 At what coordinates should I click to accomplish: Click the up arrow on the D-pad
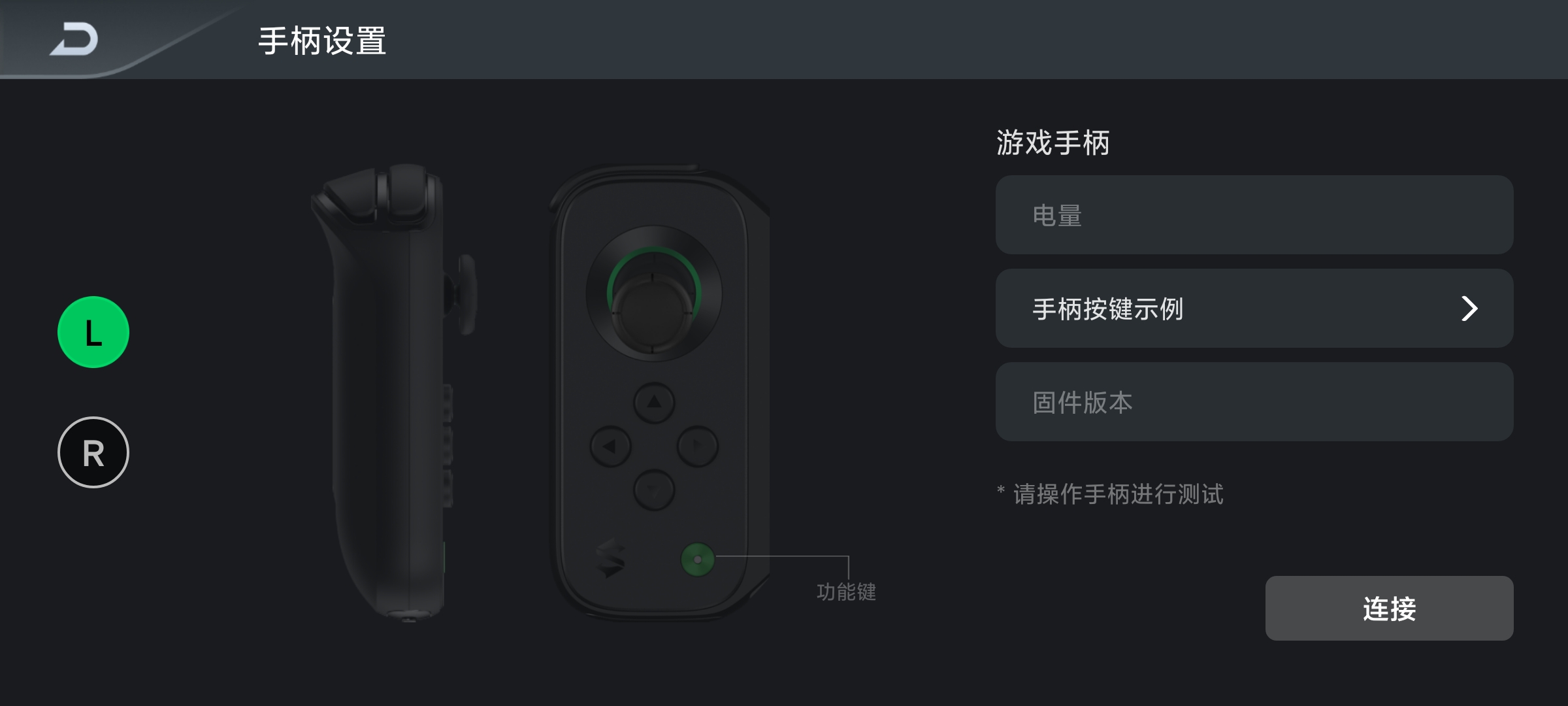pyautogui.click(x=654, y=403)
